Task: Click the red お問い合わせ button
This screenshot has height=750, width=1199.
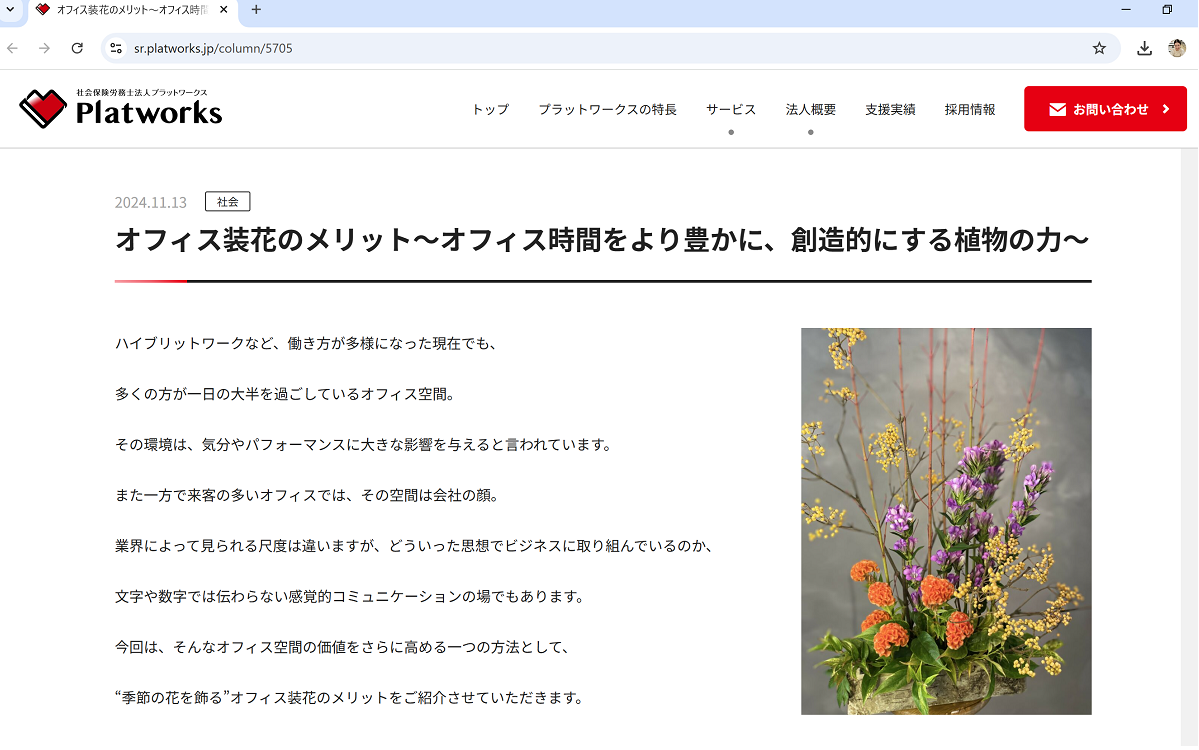Action: click(1105, 109)
